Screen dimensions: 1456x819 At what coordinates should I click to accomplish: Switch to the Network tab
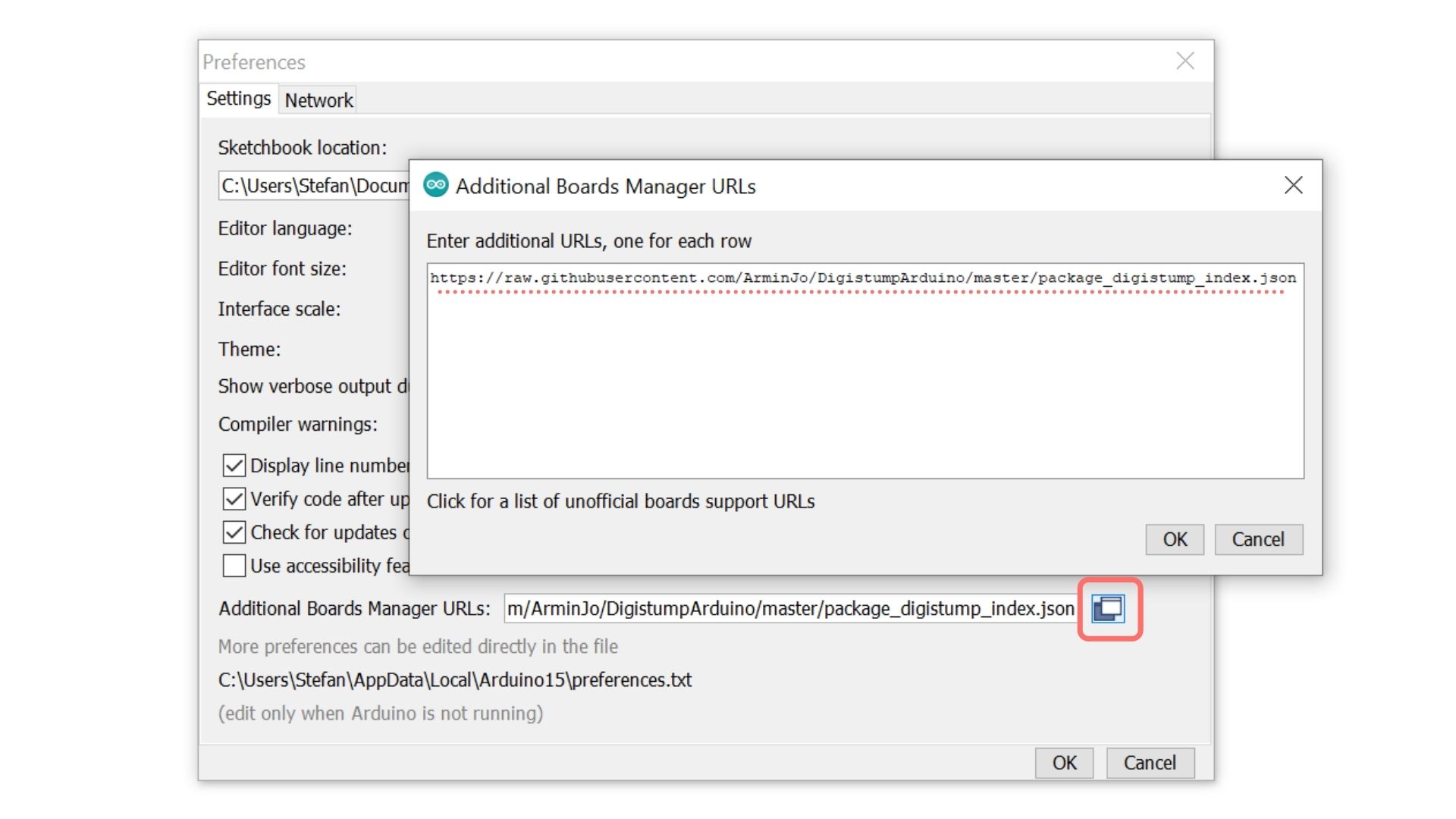[x=318, y=100]
